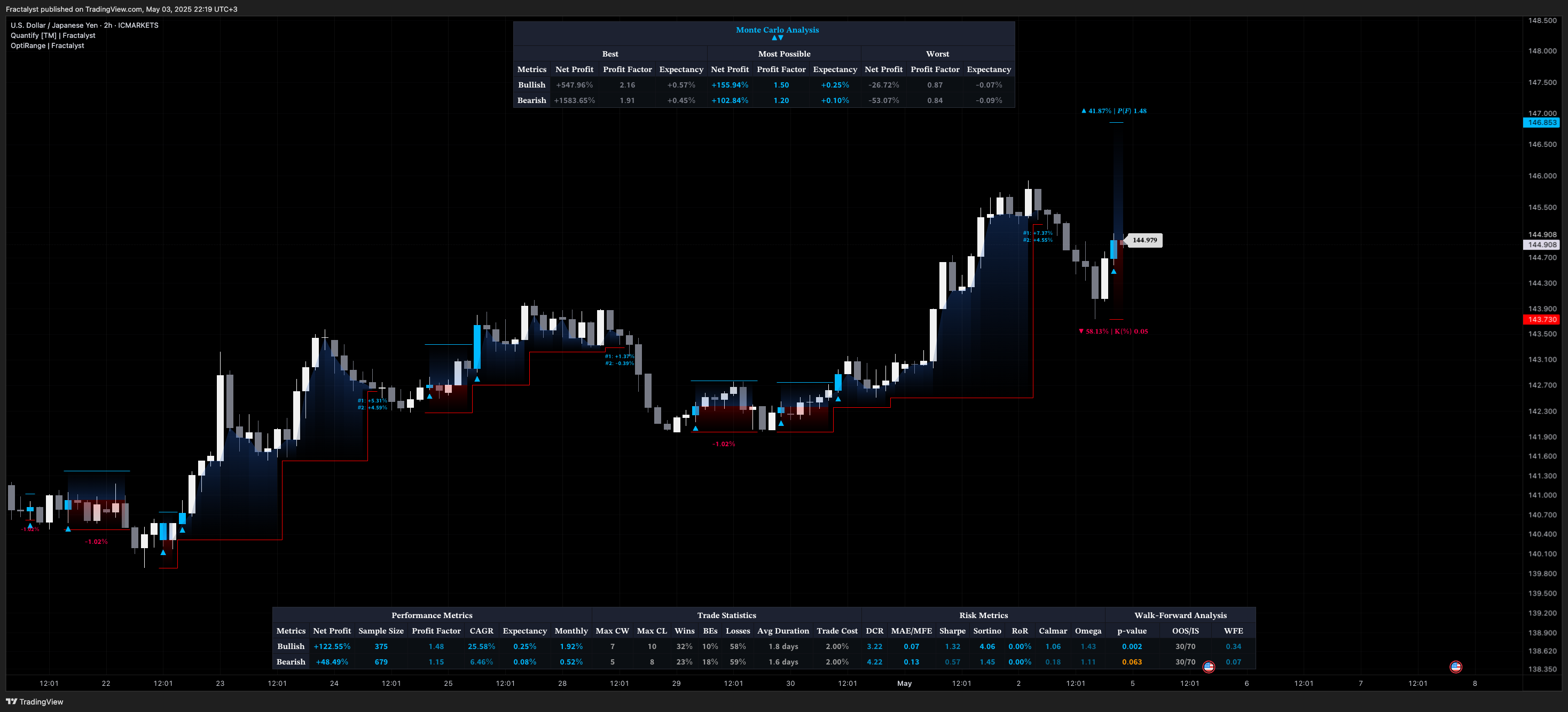This screenshot has width=1568, height=712.
Task: Click 'Fractalyst published on TradingView.com' header text
Action: click(x=74, y=9)
